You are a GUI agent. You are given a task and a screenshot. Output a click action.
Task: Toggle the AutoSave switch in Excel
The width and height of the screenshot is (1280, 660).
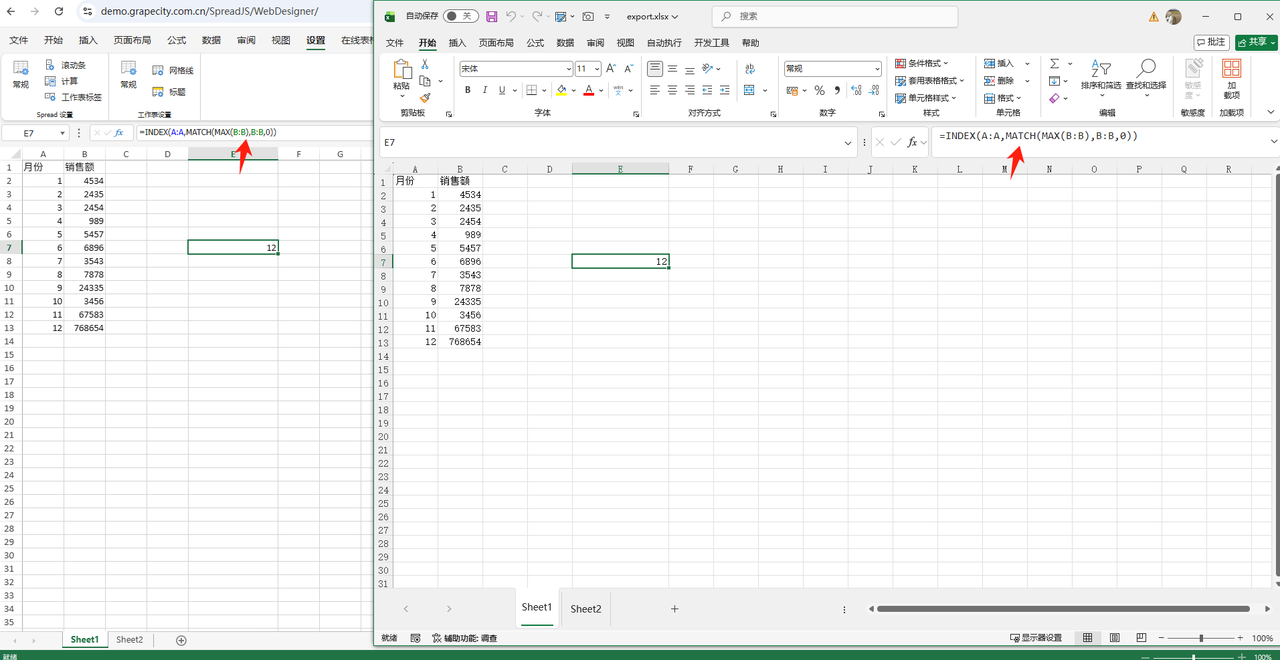click(460, 17)
